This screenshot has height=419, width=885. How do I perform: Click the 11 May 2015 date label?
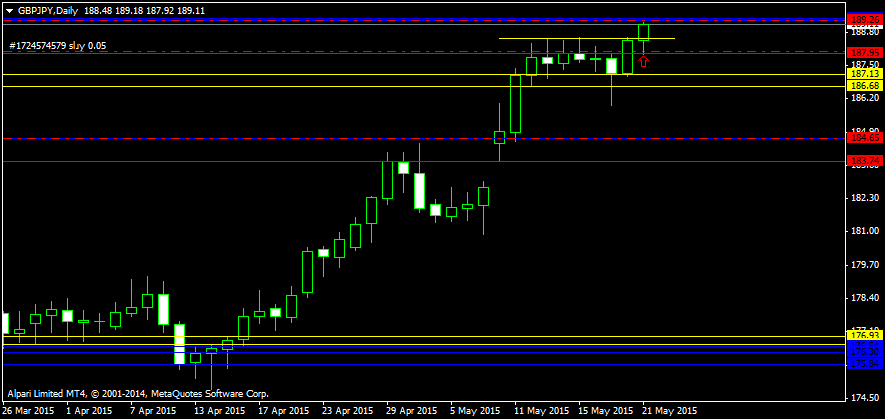pyautogui.click(x=542, y=411)
